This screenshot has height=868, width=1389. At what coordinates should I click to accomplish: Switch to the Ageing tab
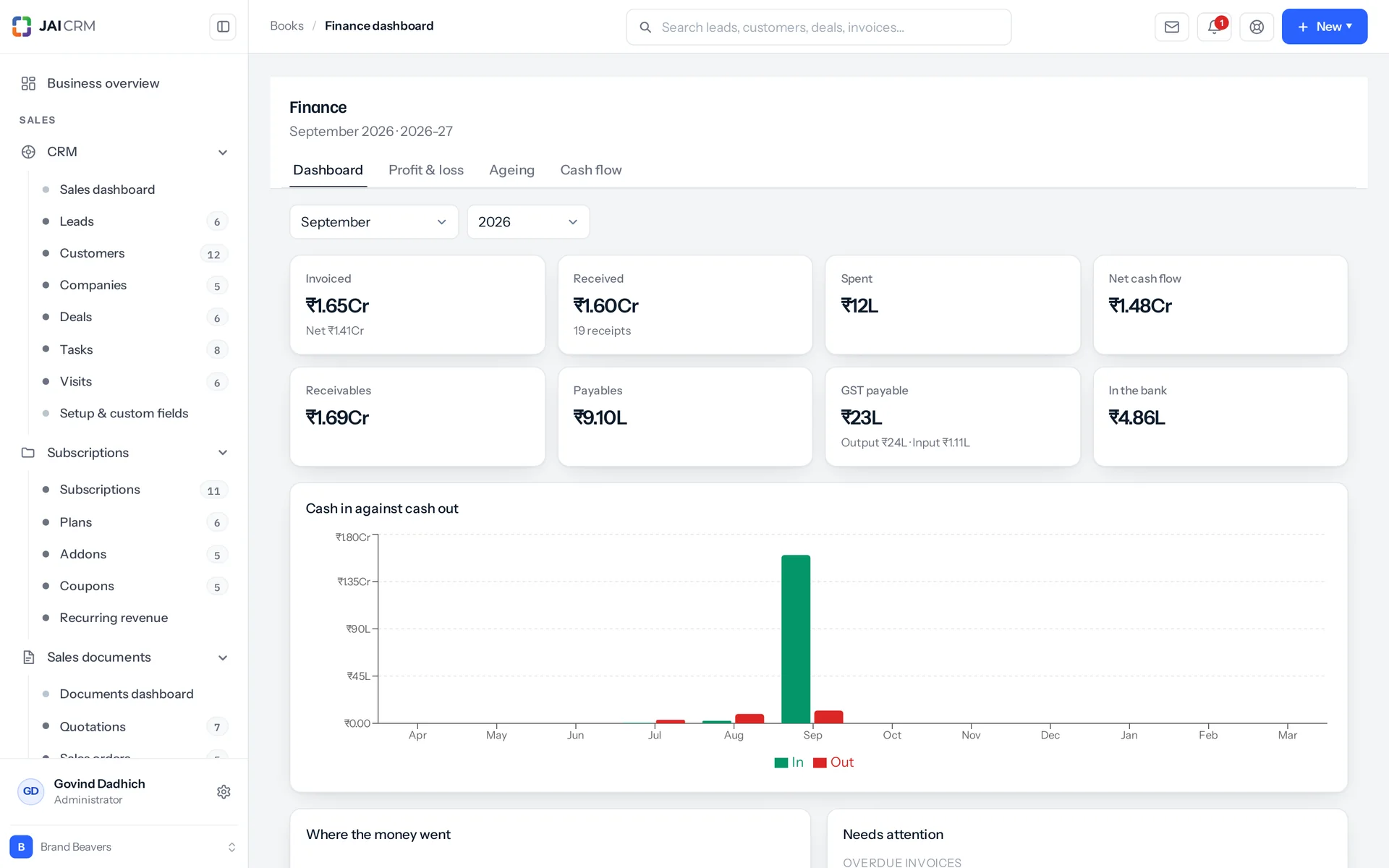pos(511,170)
